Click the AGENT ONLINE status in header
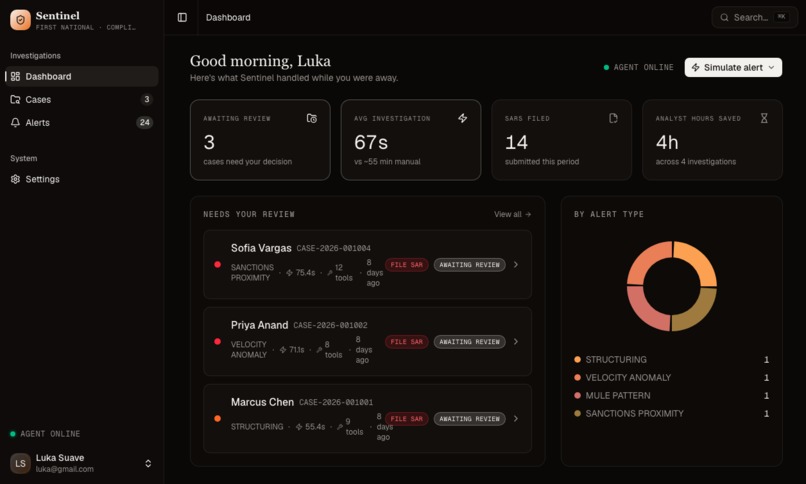Viewport: 806px width, 484px height. 638,67
